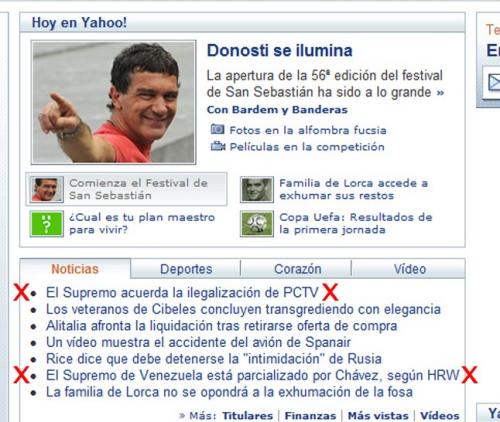
Task: Click the video camera icon beside Películas en la competición
Action: pyautogui.click(x=218, y=146)
